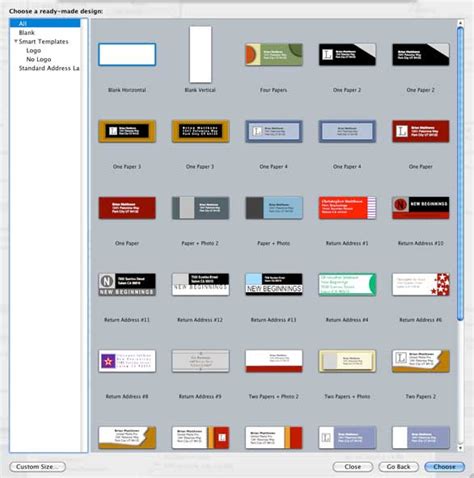
Task: Open the Smart Templates category
Action: pyautogui.click(x=44, y=41)
